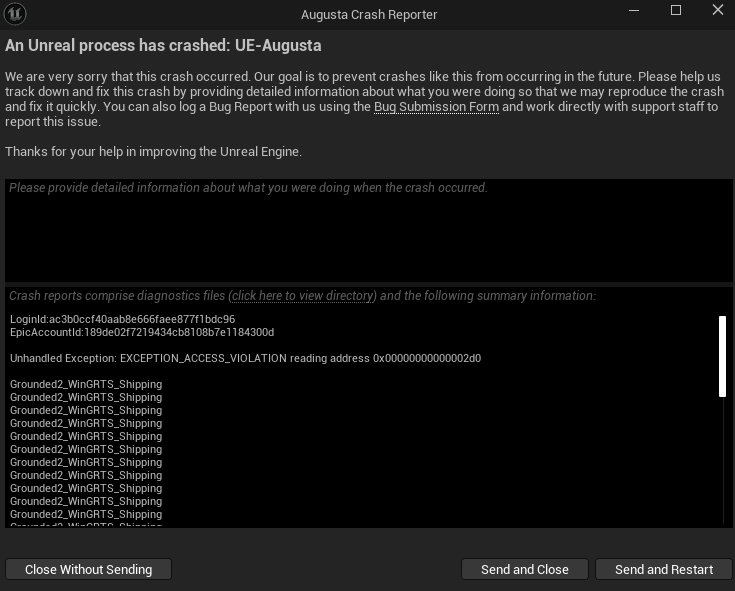Viewport: 735px width, 591px height.
Task: Select the LoginId line in summary
Action: click(122, 319)
